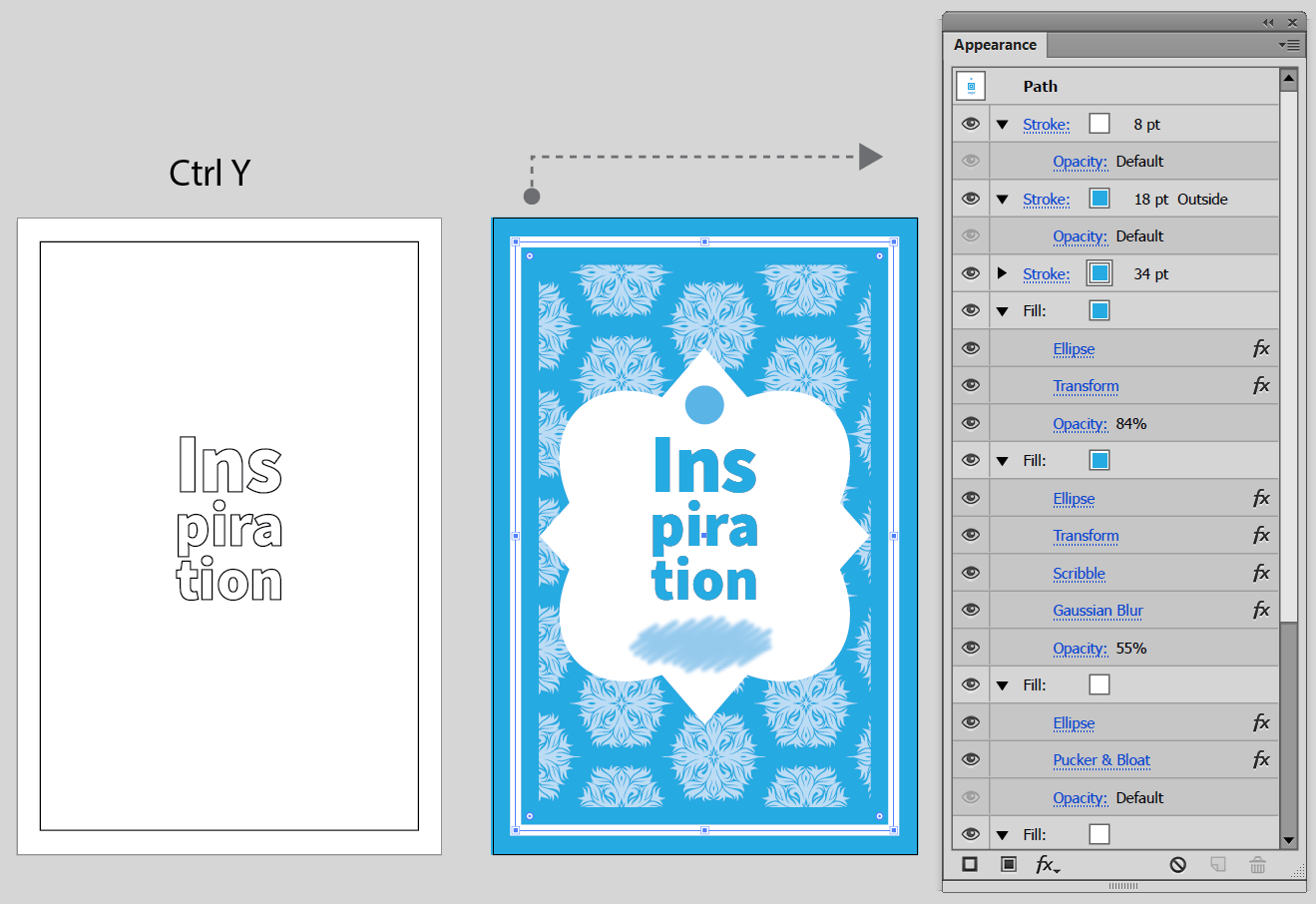The height and width of the screenshot is (904, 1316).
Task: Open the Opacity 55% link
Action: tap(1081, 649)
